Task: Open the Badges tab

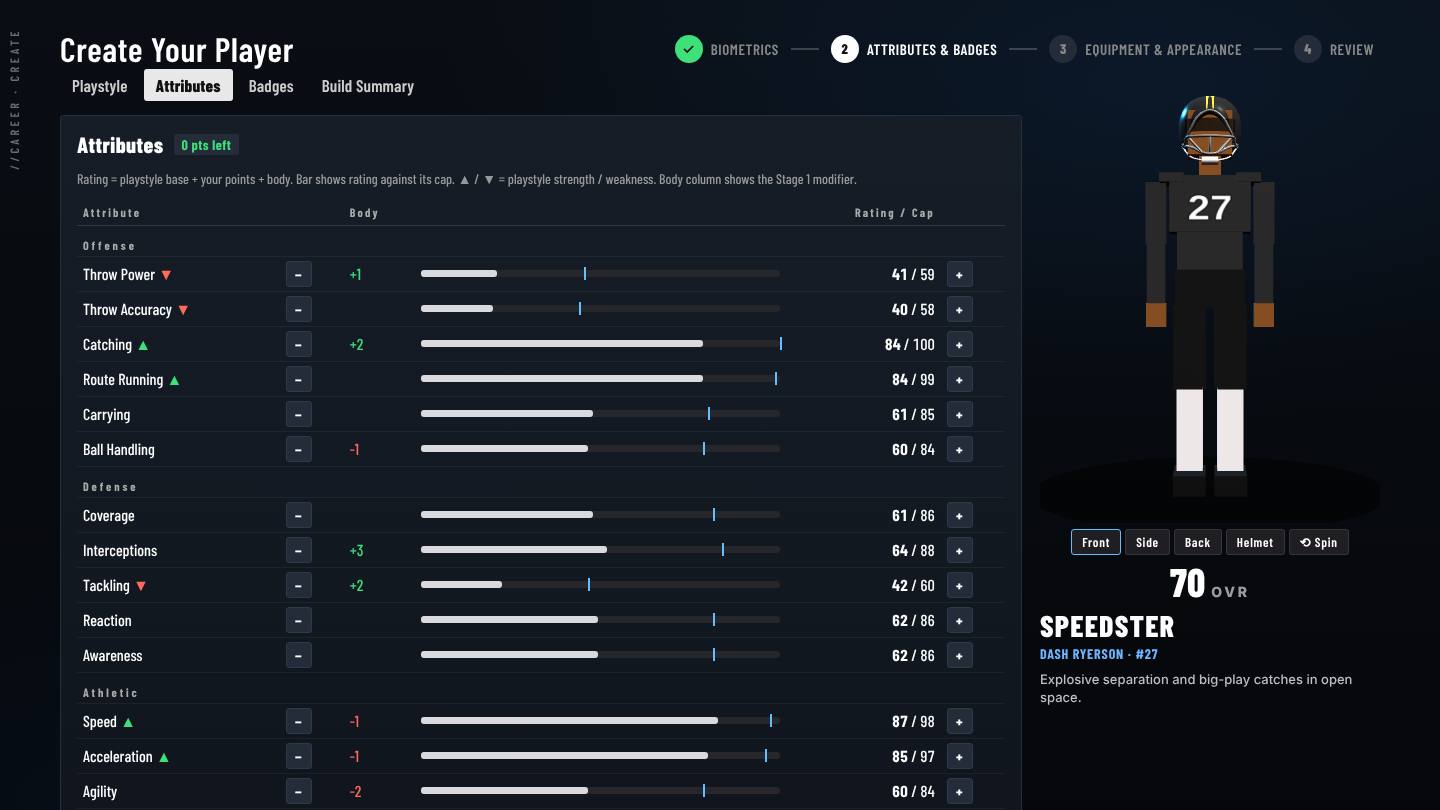Action: [271, 86]
